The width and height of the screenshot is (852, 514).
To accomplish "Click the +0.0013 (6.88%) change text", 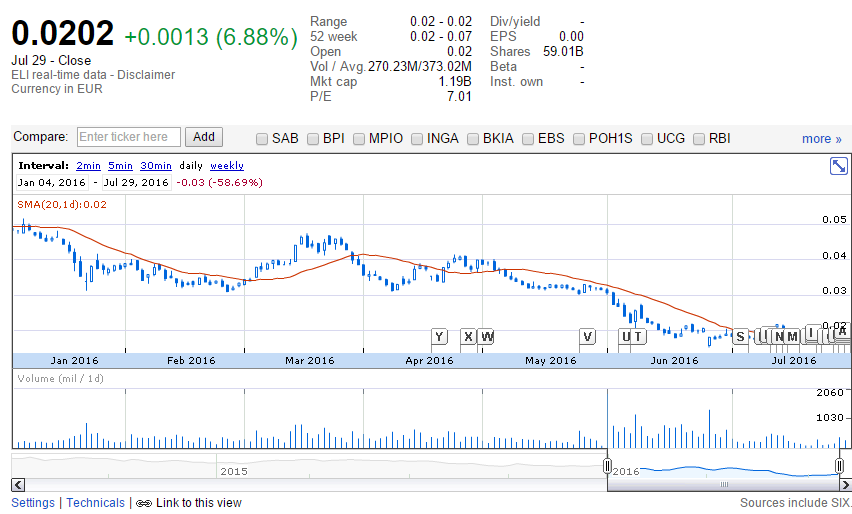I will (x=211, y=37).
